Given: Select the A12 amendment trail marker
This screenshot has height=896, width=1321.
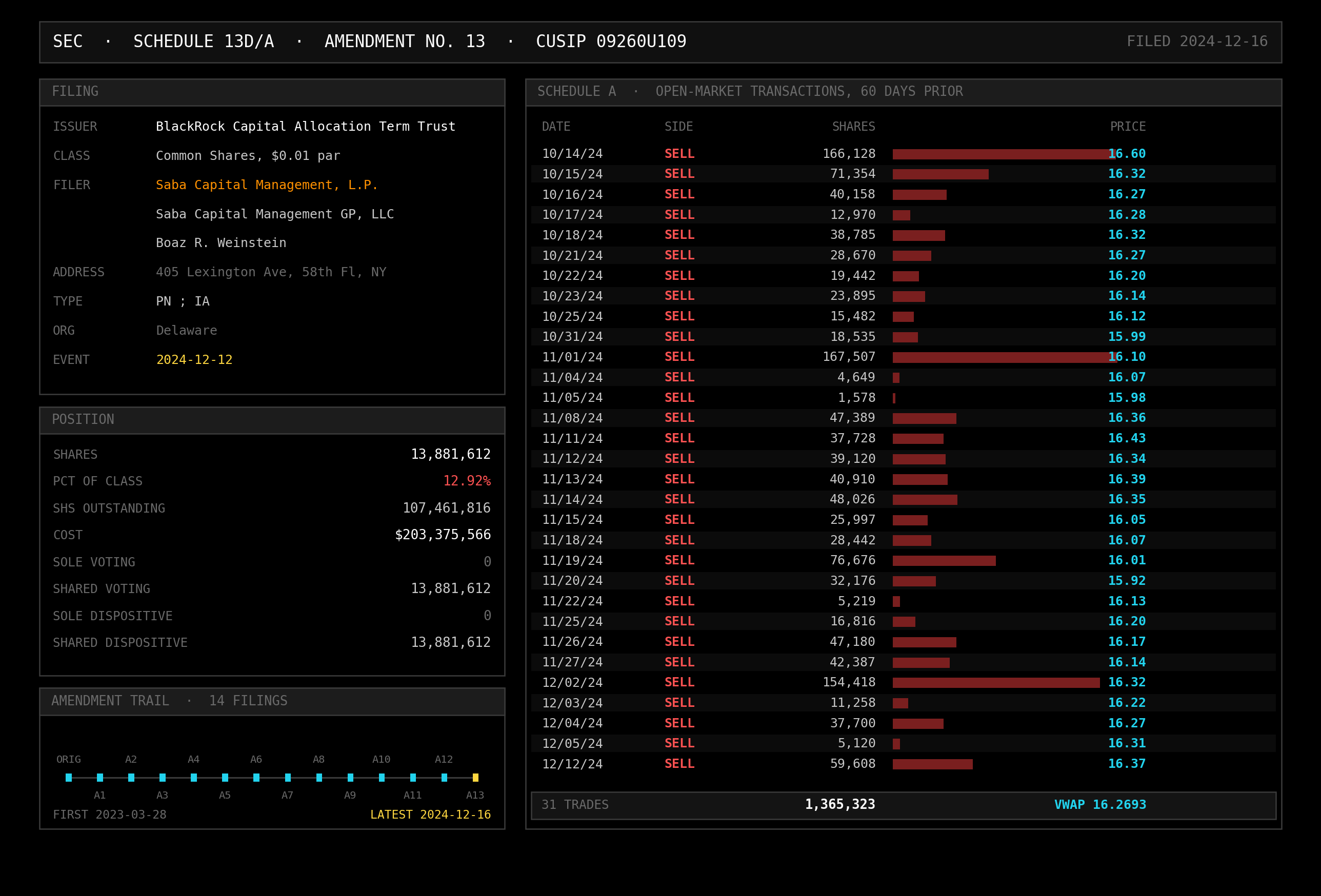Looking at the screenshot, I should coord(444,777).
